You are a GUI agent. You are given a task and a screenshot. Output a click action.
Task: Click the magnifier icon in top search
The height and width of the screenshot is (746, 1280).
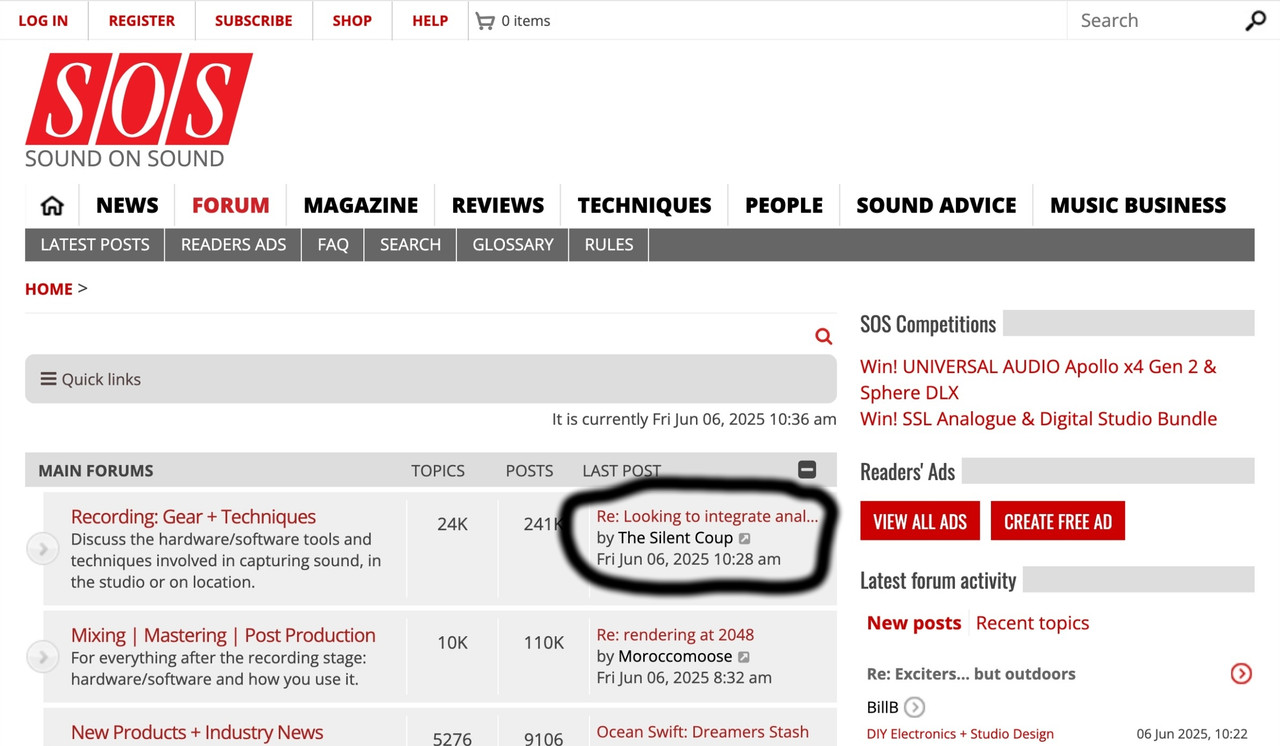(x=1255, y=21)
